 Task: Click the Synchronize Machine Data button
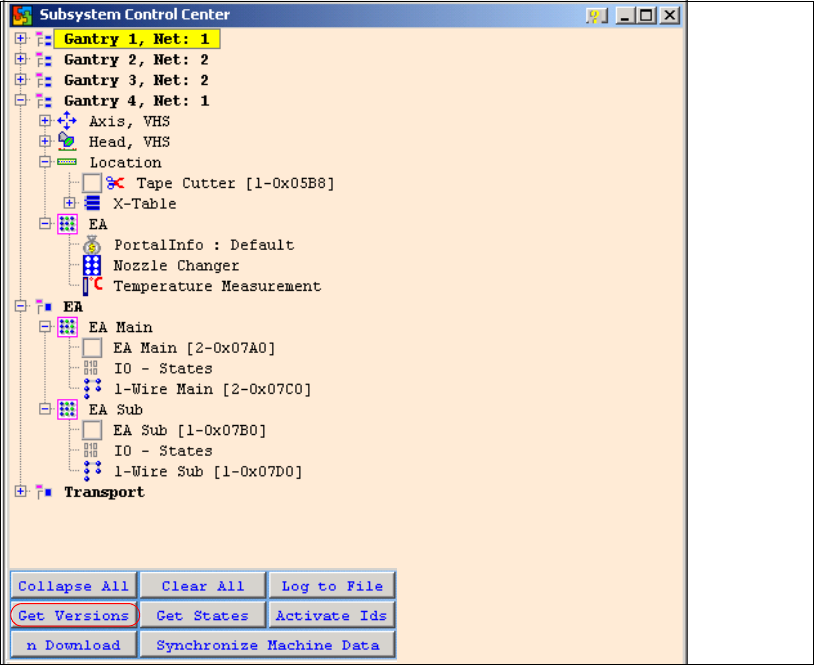[x=267, y=645]
